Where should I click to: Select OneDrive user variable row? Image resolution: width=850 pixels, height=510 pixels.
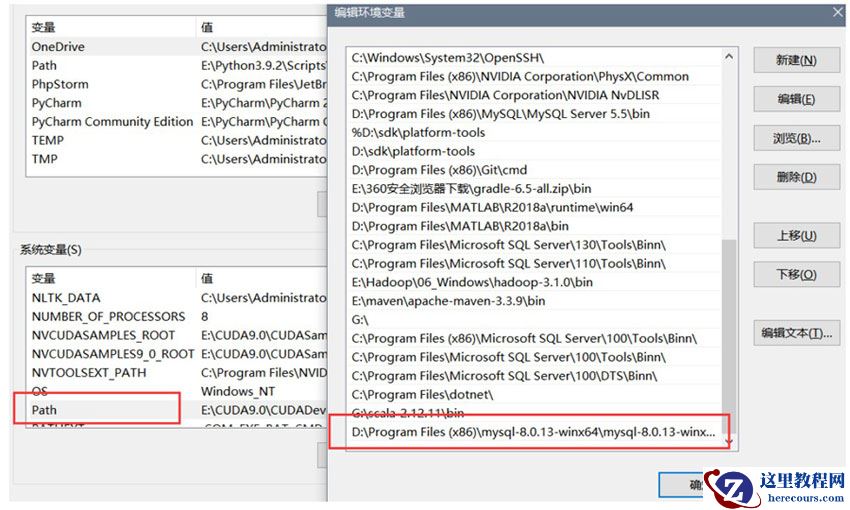[x=177, y=47]
